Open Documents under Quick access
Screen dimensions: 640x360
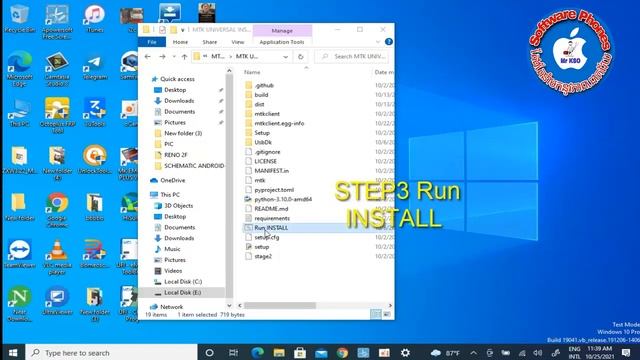(179, 111)
